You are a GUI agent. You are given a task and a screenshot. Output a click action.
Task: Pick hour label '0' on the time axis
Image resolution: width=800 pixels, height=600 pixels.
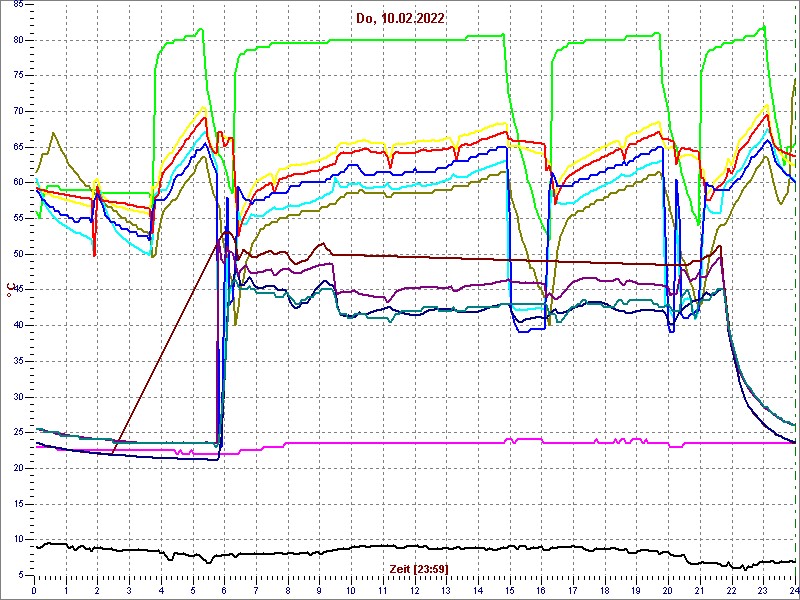34,590
